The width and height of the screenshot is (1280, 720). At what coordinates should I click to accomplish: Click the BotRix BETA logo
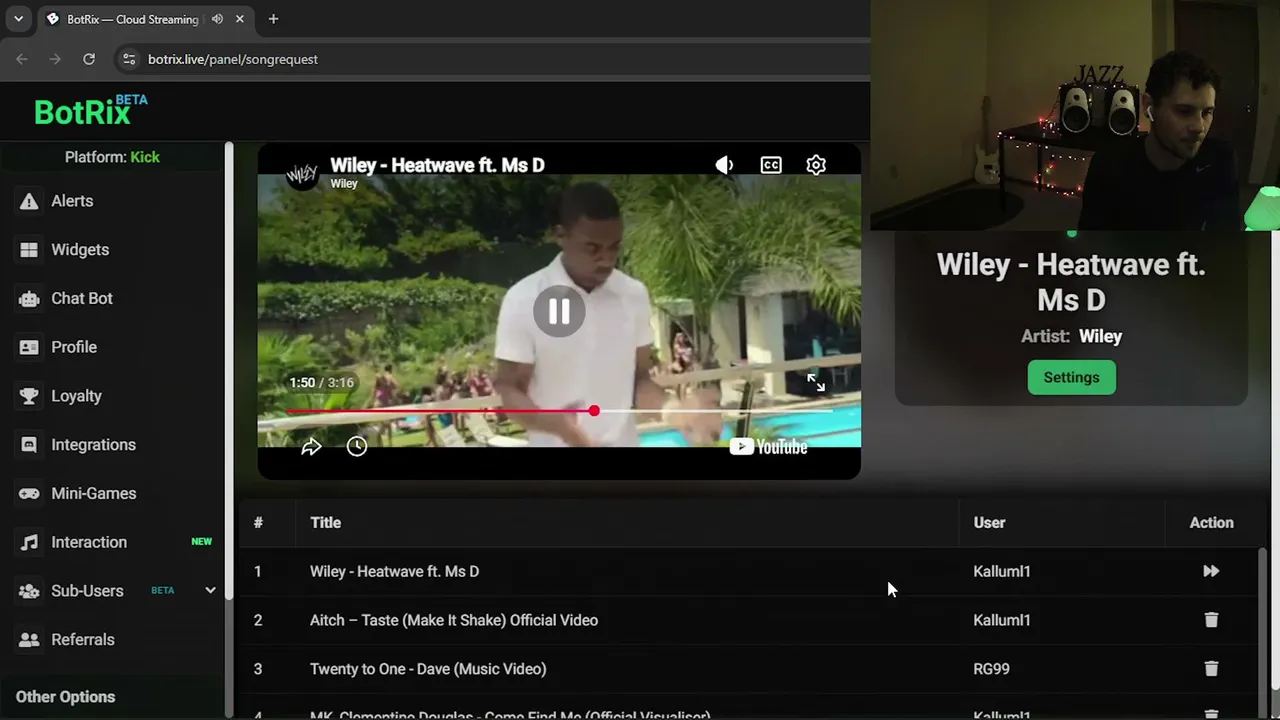(x=91, y=111)
